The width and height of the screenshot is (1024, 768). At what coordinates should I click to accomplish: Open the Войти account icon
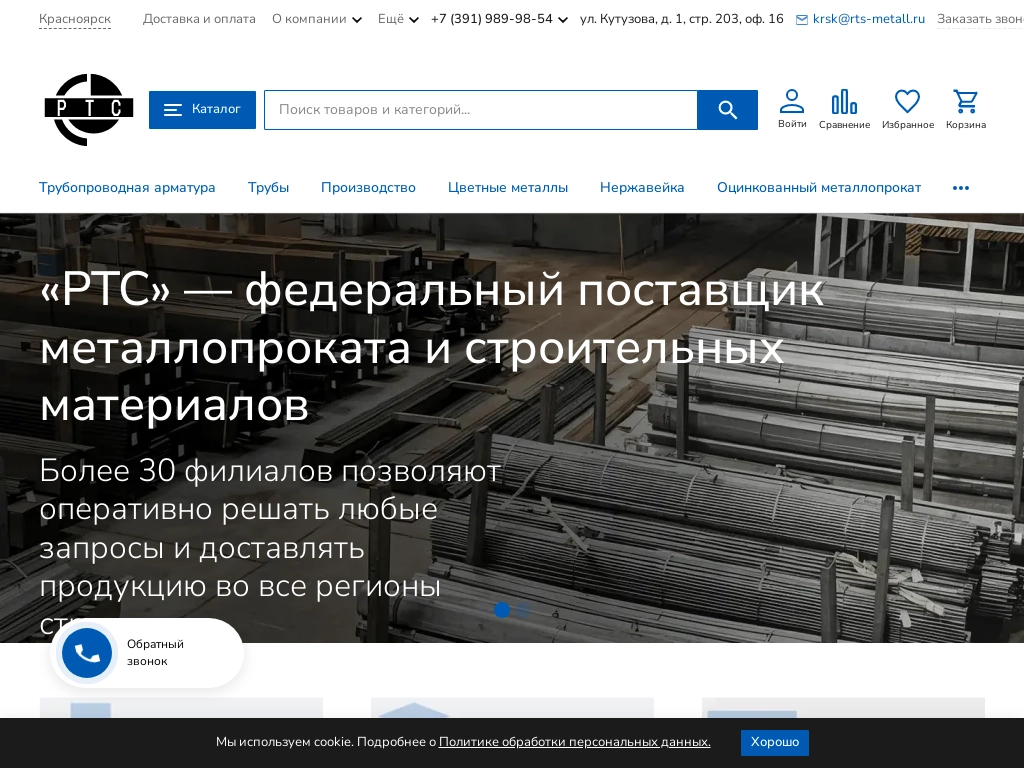click(791, 101)
